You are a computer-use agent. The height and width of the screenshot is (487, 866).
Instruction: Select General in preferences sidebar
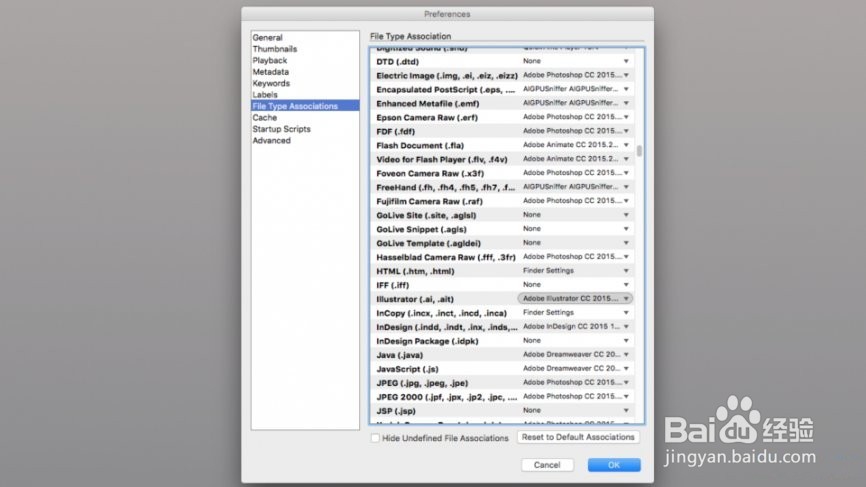[x=267, y=38]
